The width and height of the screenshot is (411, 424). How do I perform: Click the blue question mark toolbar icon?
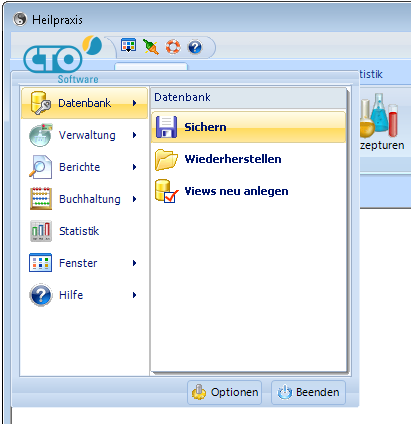pyautogui.click(x=195, y=47)
